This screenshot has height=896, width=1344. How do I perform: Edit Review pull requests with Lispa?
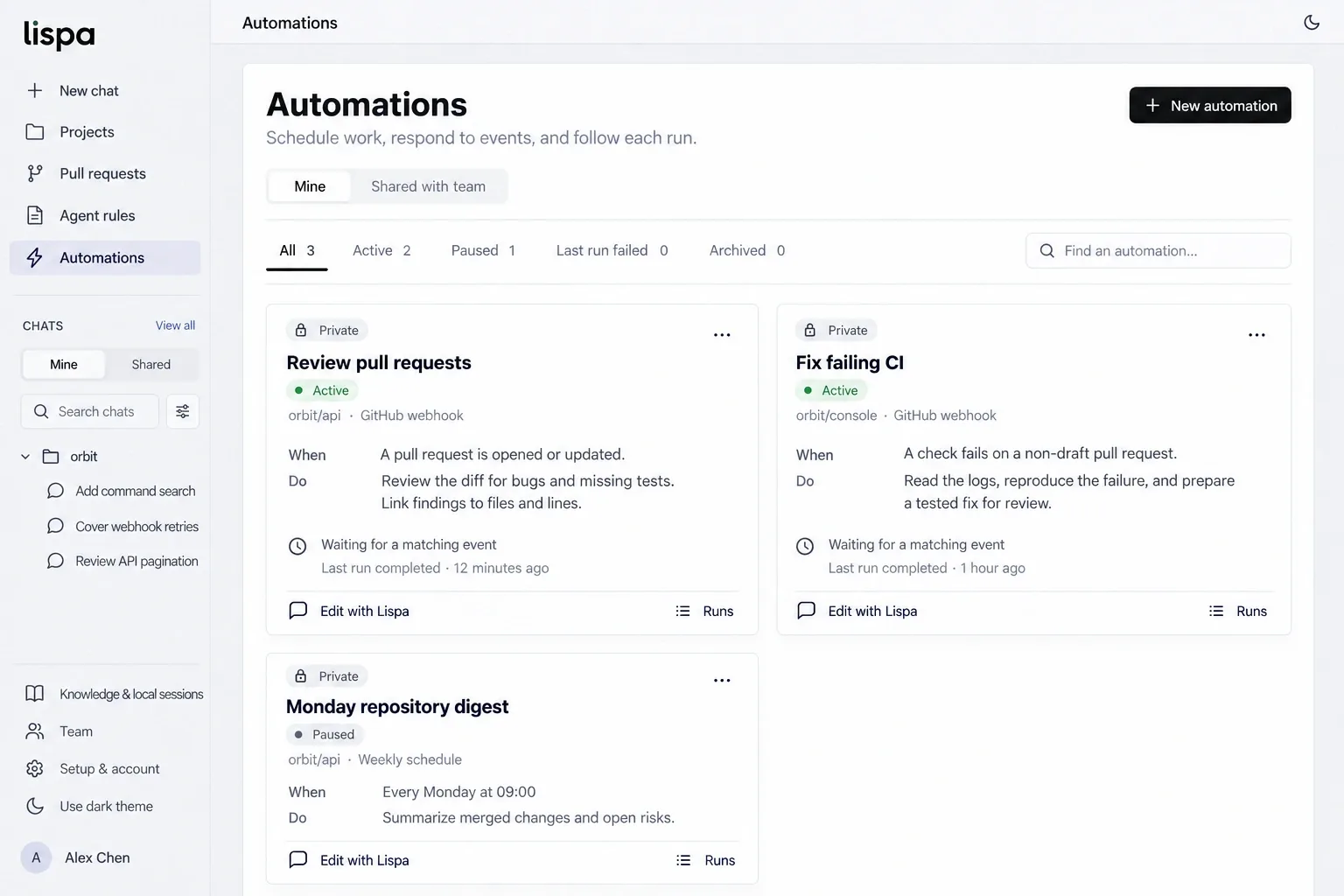[x=349, y=611]
